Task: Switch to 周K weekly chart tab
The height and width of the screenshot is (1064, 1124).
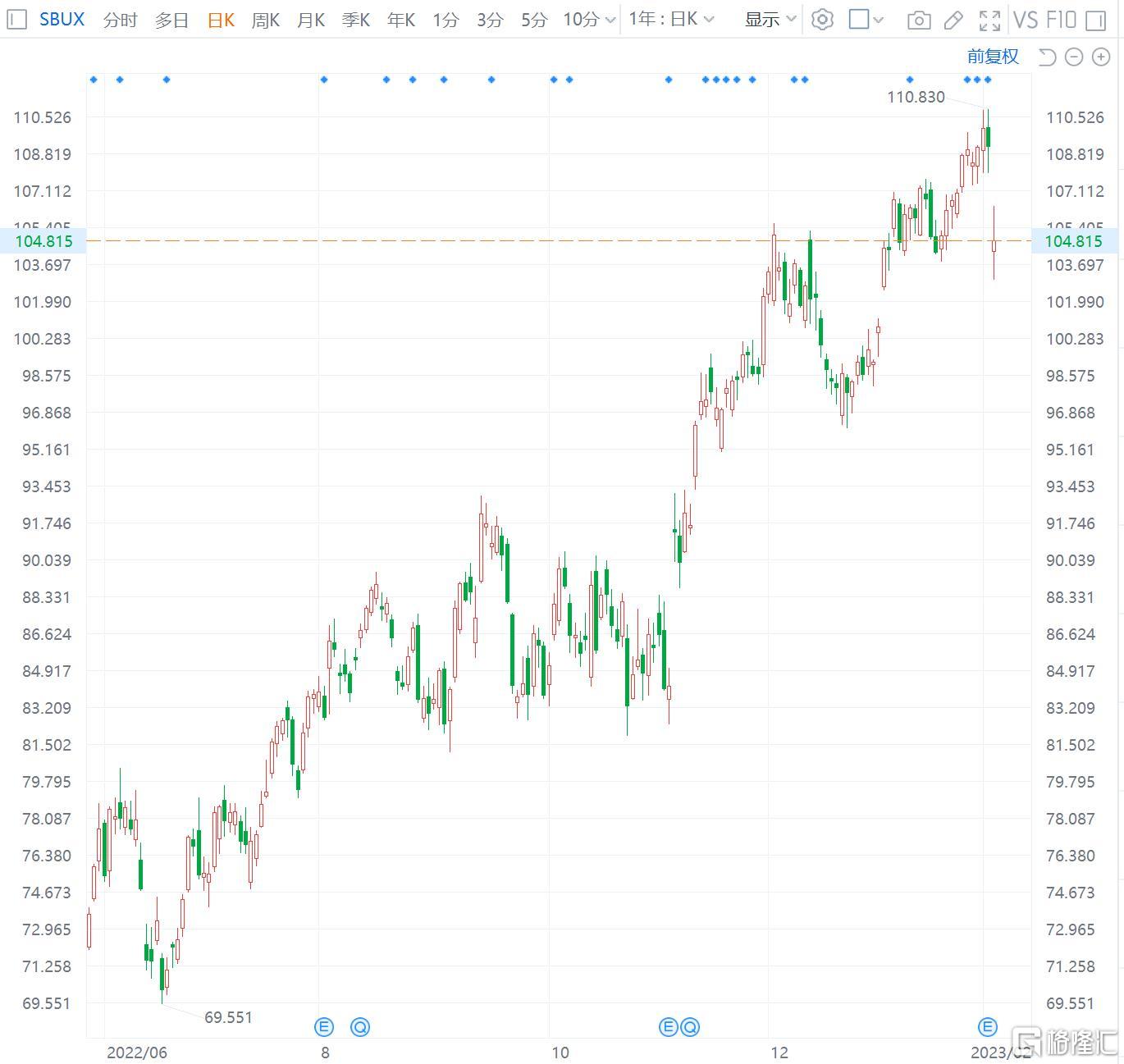Action: pyautogui.click(x=265, y=20)
